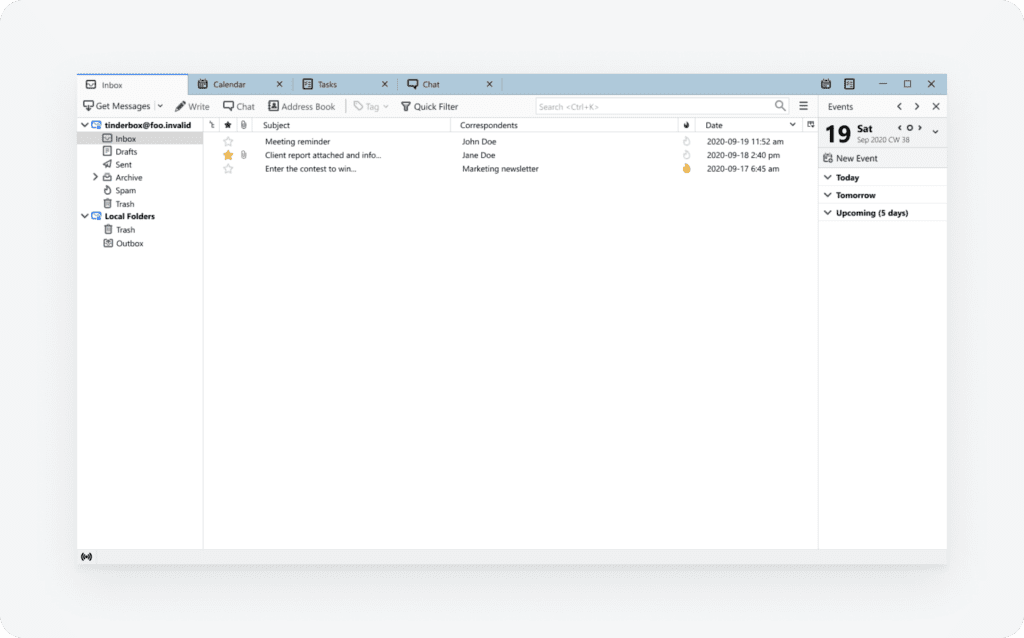Viewport: 1024px width, 638px height.
Task: Click the magnifier search icon
Action: (x=780, y=106)
